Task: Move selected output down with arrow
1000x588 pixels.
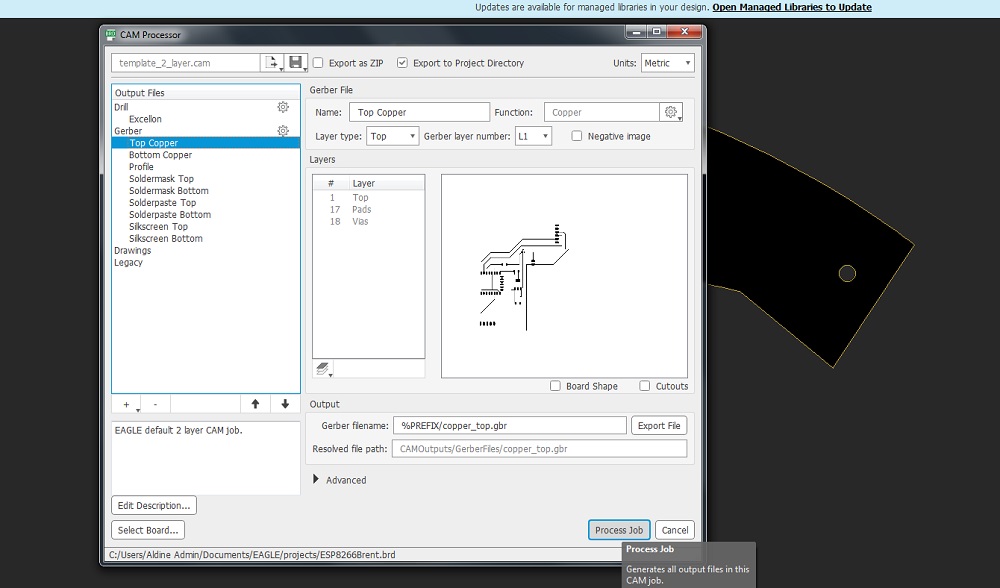Action: (285, 404)
